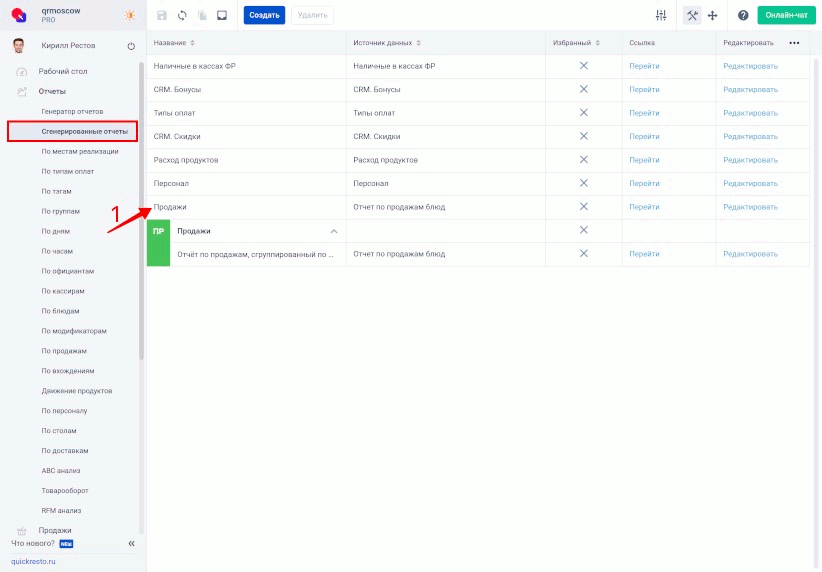
Task: Toggle favorite mark for the Персонал report
Action: [x=584, y=183]
